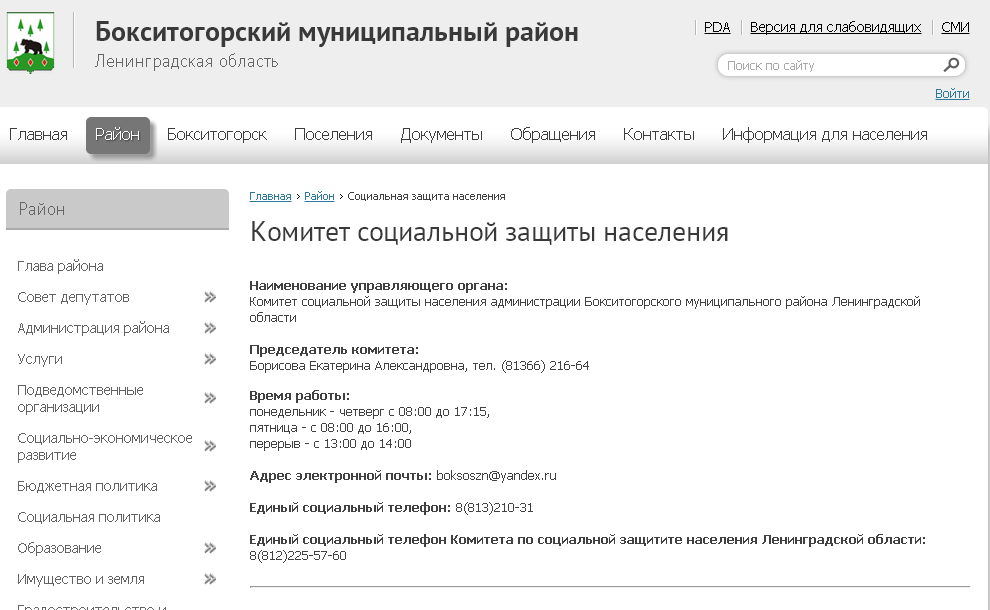Click the Войти login link

click(x=951, y=93)
